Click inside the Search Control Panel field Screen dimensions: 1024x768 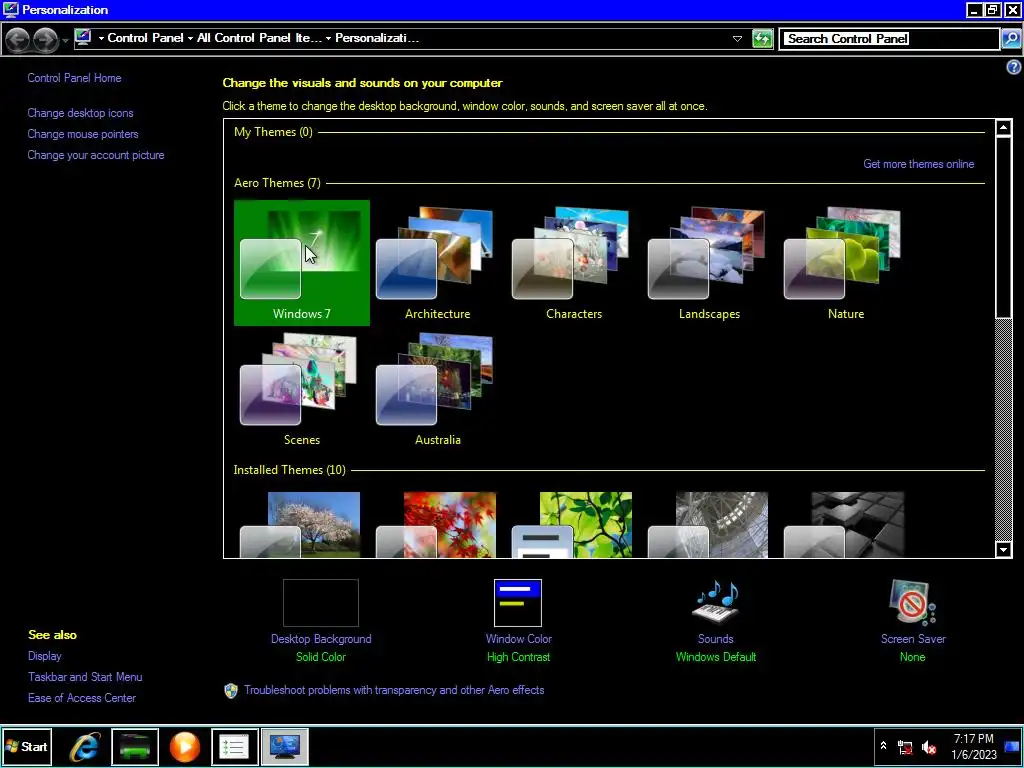tap(889, 39)
